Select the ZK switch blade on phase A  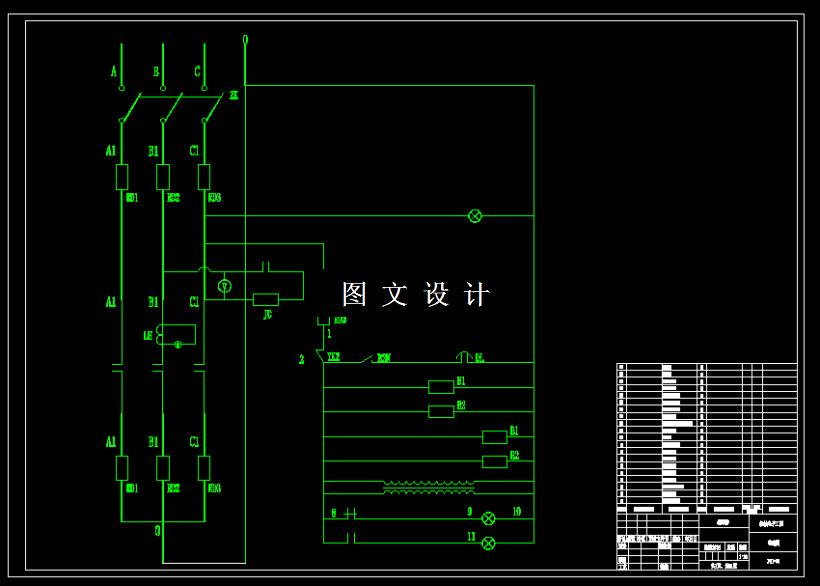tap(131, 108)
